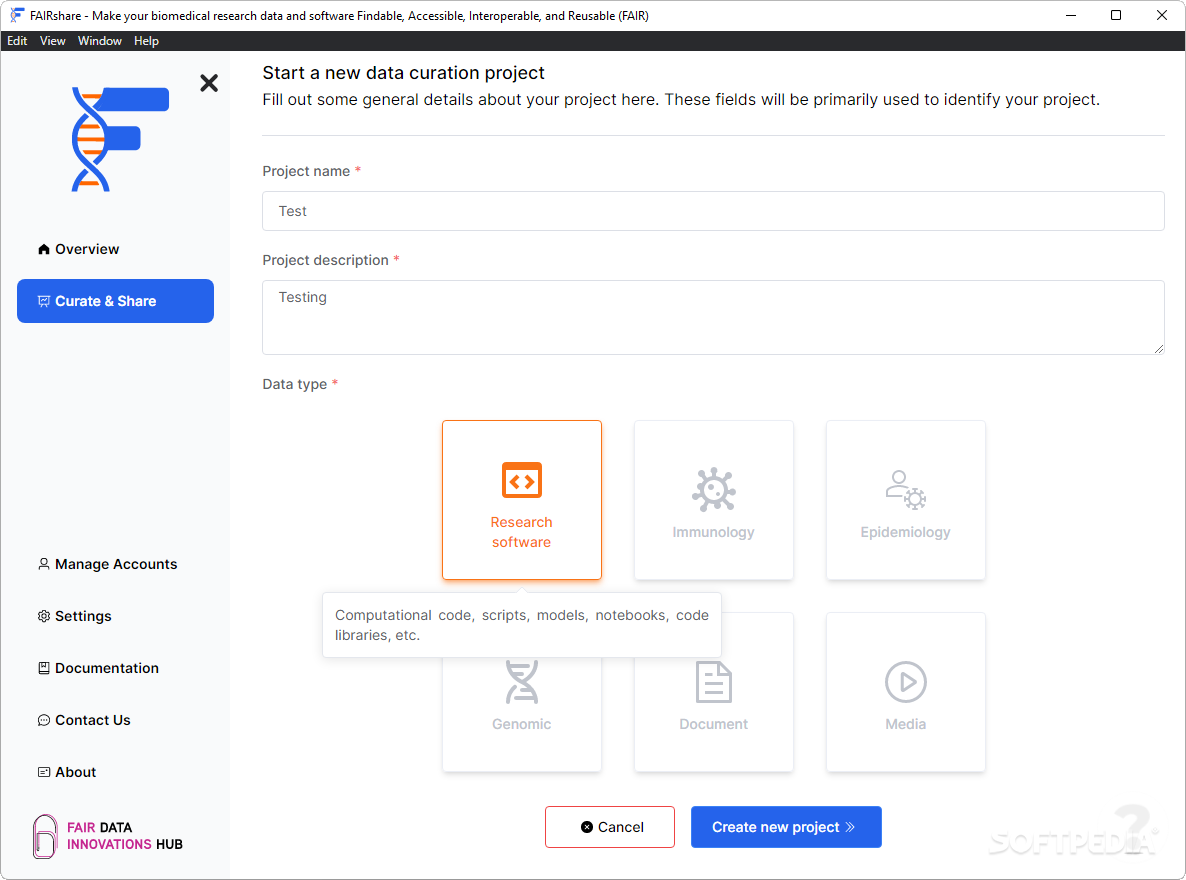
Task: Click the description resize handle
Action: (1159, 349)
